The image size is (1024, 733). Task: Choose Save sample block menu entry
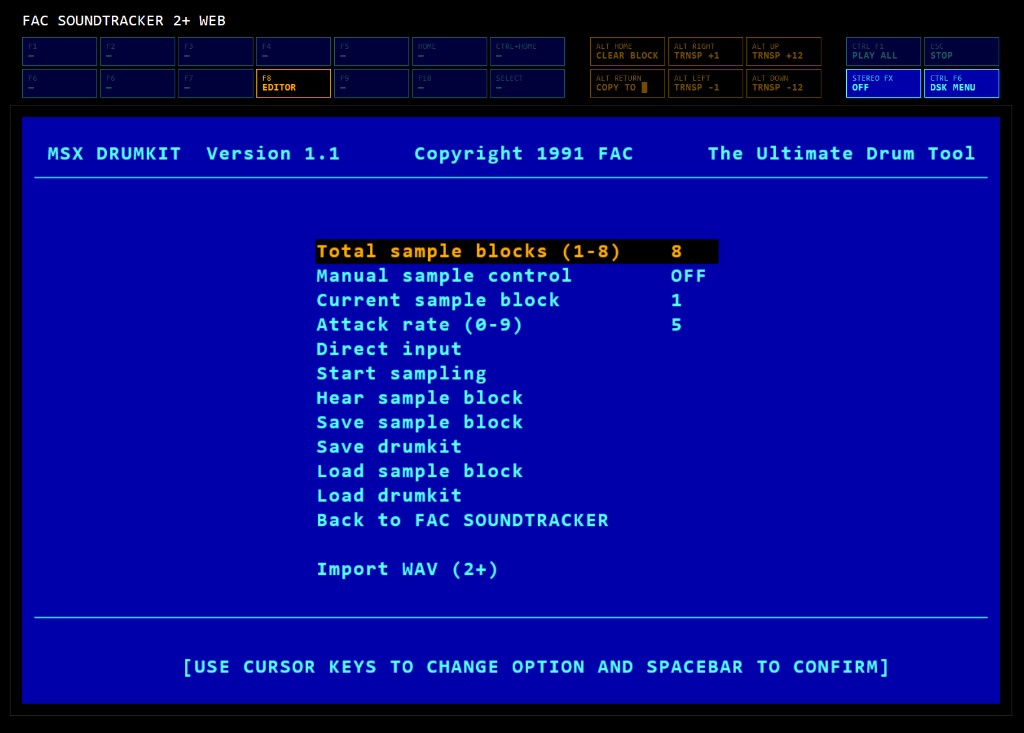coord(420,423)
